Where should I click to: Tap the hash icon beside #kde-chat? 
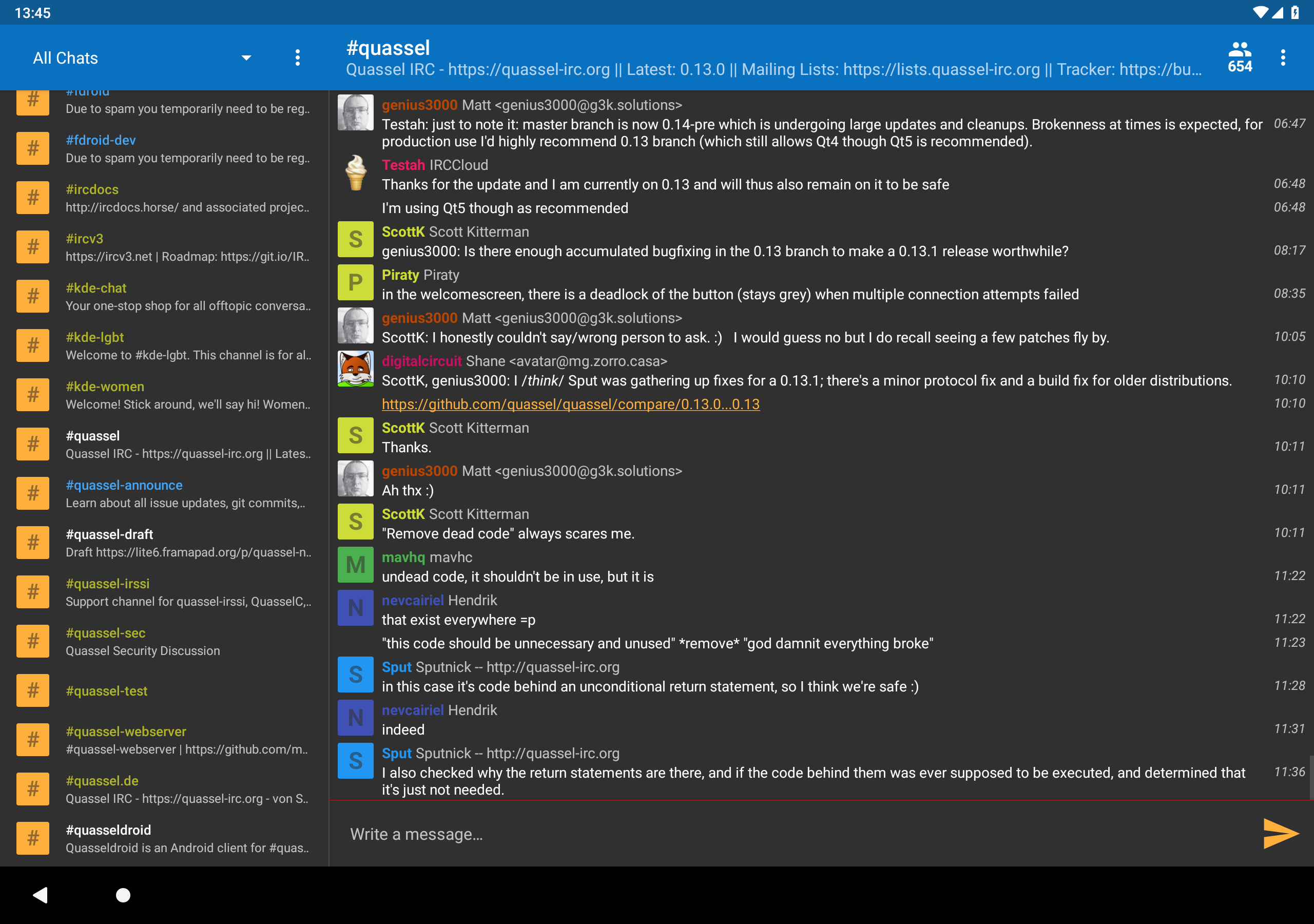click(x=33, y=297)
